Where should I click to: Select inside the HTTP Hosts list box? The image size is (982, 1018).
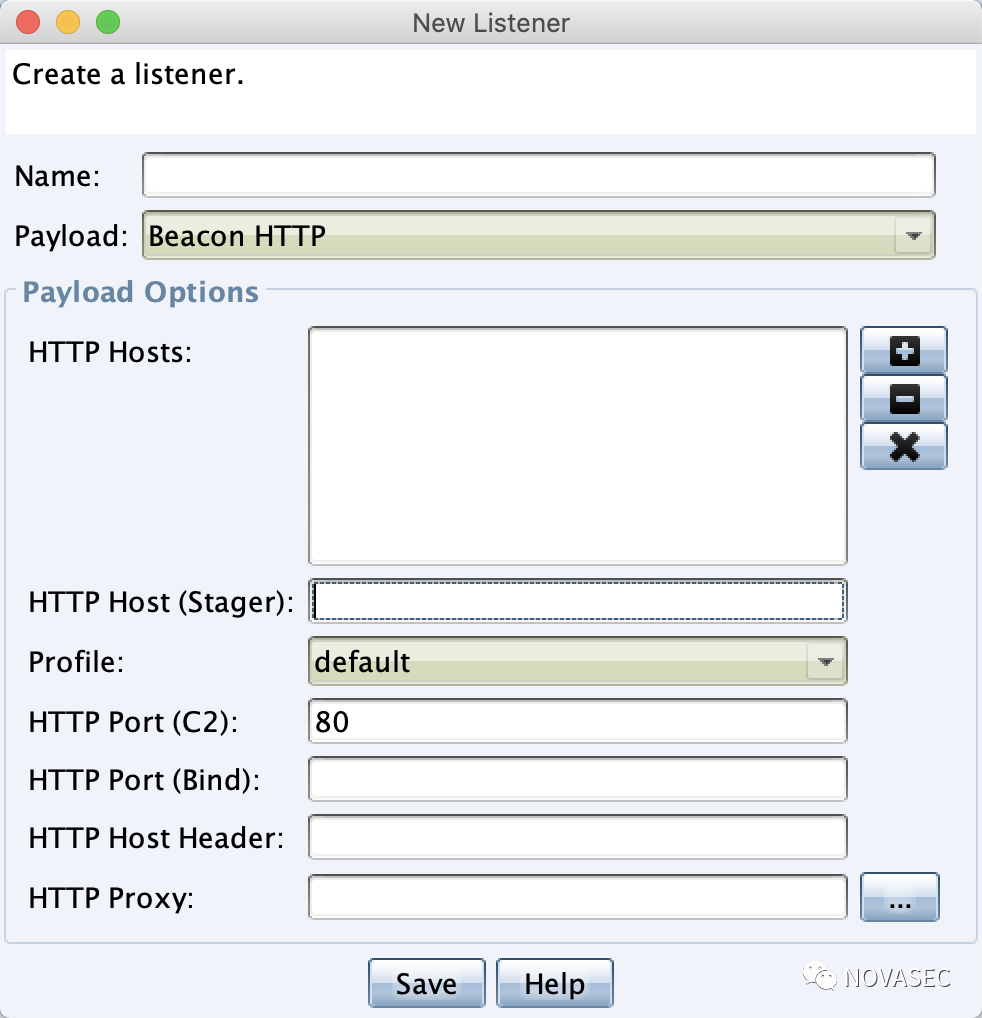click(578, 445)
